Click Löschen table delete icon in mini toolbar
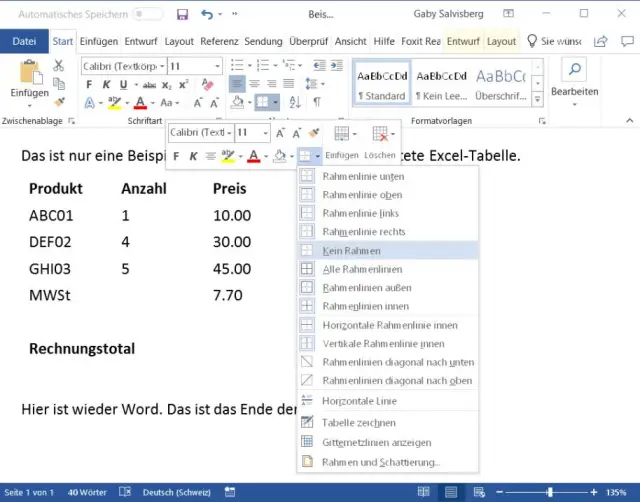 tap(380, 134)
